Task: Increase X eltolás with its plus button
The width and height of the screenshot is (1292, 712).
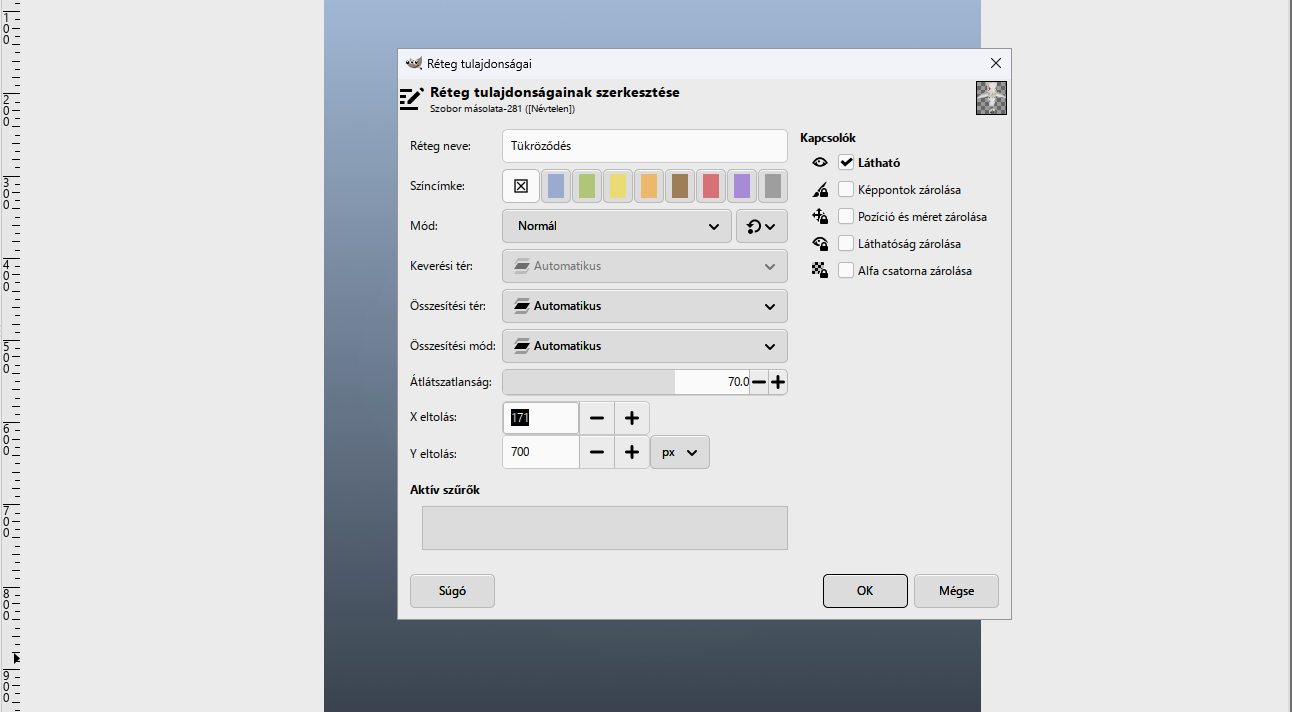Action: coord(632,418)
